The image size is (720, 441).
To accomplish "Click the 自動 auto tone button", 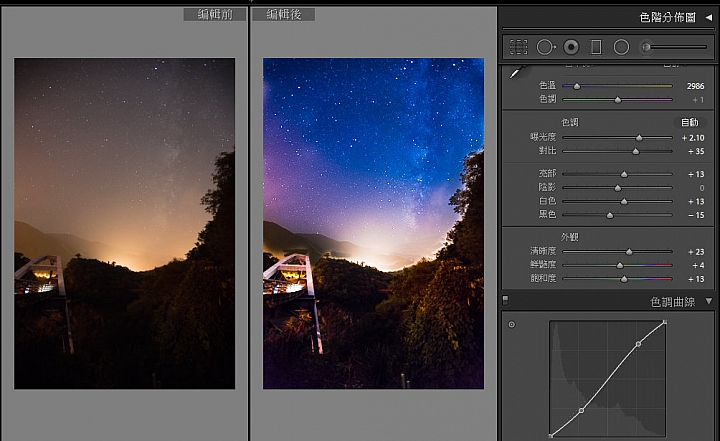I will (689, 122).
